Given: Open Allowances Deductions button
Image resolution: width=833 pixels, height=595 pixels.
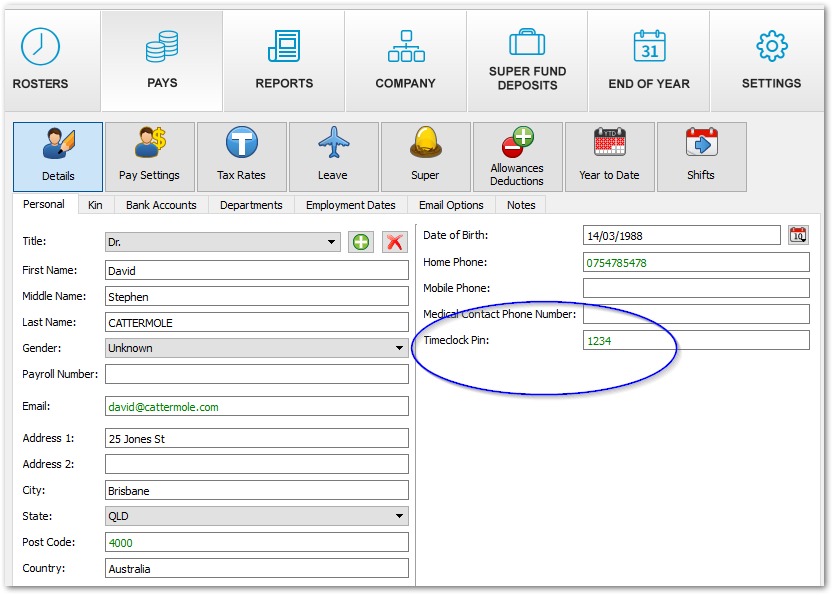Looking at the screenshot, I should [517, 157].
